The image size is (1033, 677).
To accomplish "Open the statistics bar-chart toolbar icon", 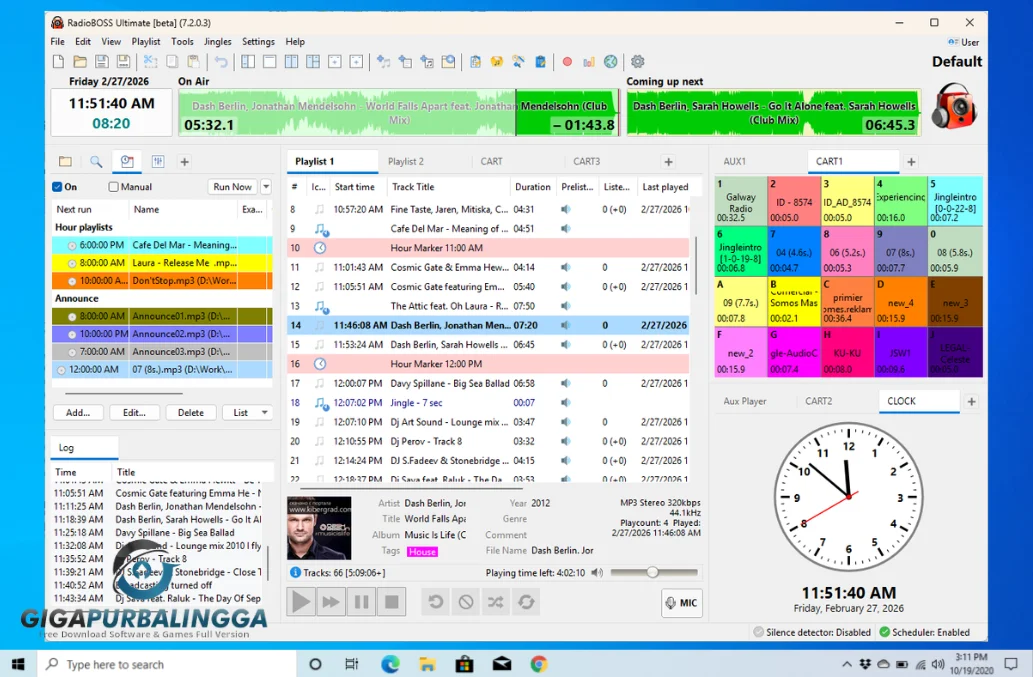I will pyautogui.click(x=589, y=62).
